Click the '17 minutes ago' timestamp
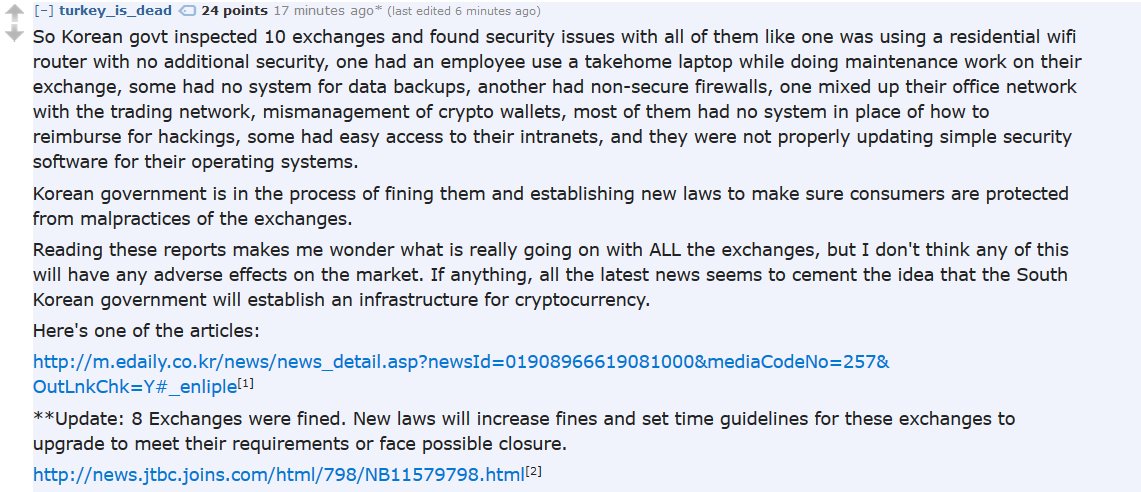Image resolution: width=1141 pixels, height=492 pixels. pos(323,11)
